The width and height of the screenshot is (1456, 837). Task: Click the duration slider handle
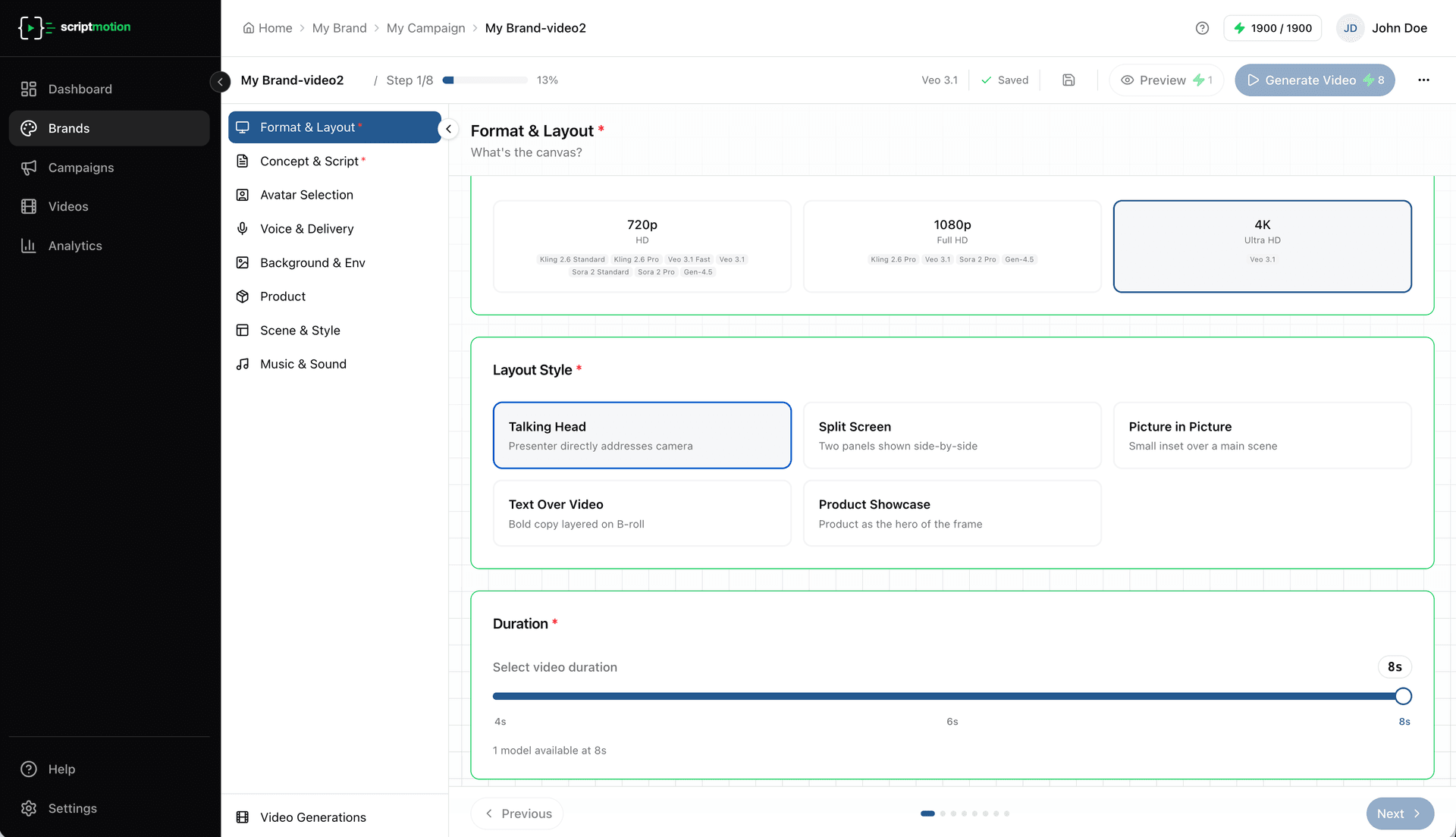click(x=1403, y=696)
